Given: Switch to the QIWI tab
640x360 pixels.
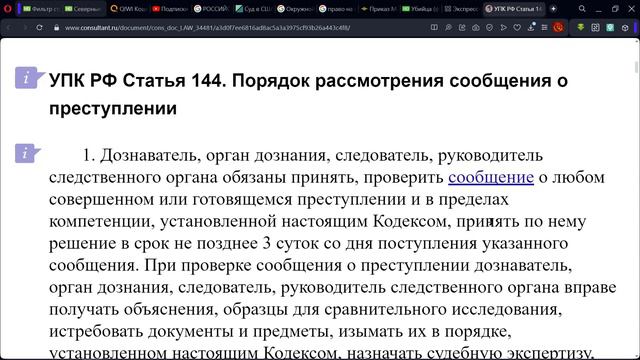Looking at the screenshot, I should pos(128,9).
